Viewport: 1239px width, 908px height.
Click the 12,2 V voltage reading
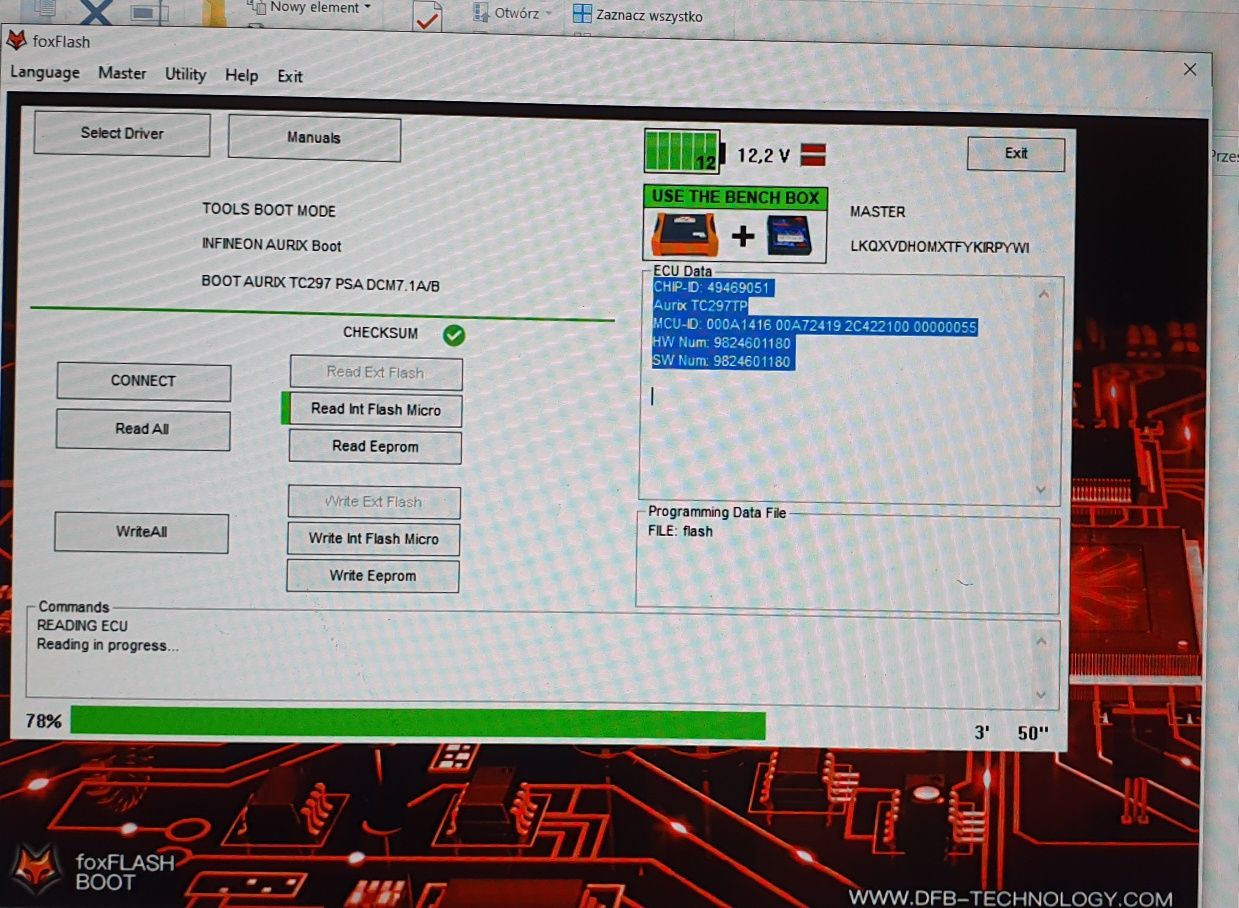[x=764, y=155]
